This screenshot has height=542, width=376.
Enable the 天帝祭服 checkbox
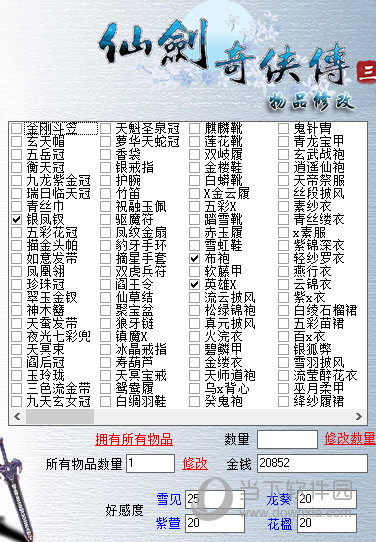pos(283,180)
